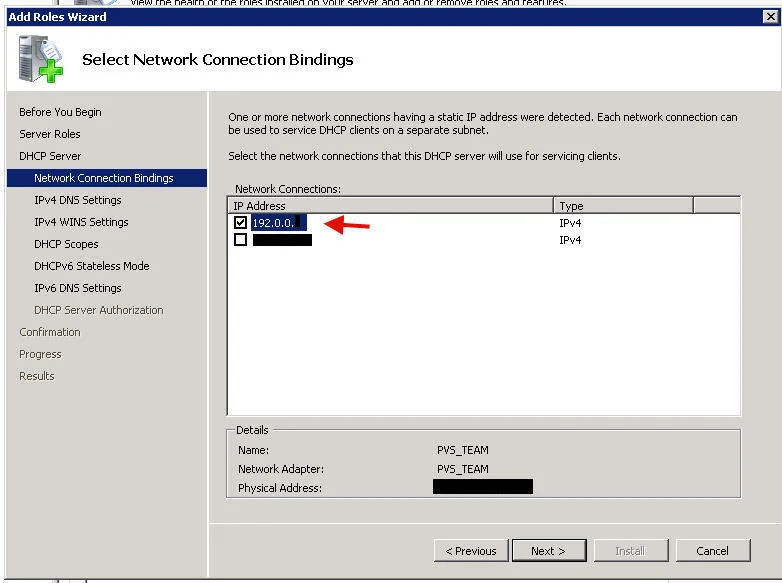Click the Select Network Connection Bindings heading

pyautogui.click(x=217, y=59)
